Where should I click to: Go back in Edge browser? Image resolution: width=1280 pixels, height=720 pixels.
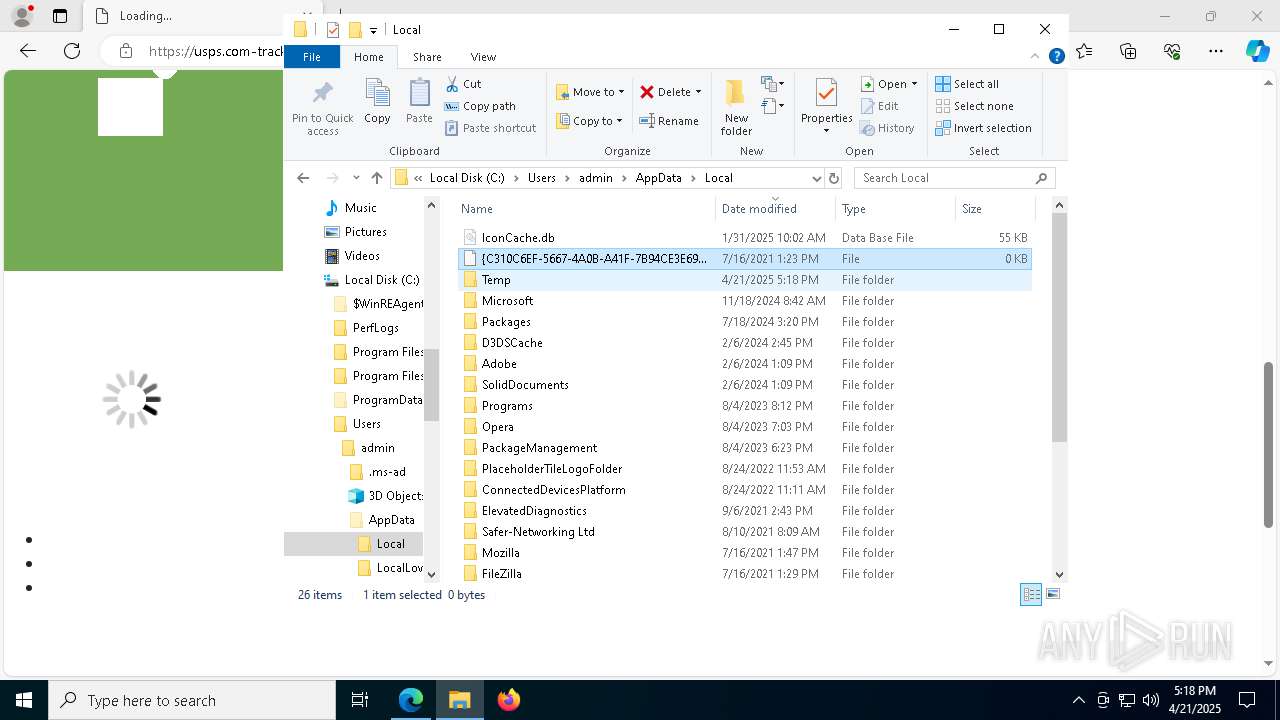28,51
